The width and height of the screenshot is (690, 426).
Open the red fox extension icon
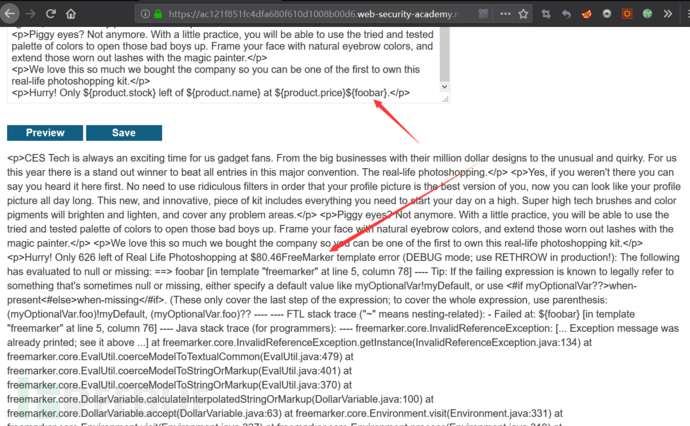point(587,14)
